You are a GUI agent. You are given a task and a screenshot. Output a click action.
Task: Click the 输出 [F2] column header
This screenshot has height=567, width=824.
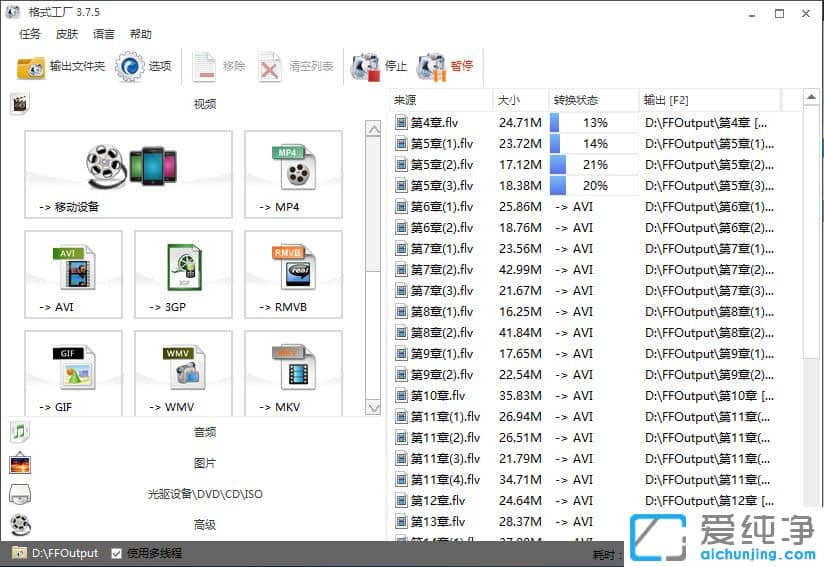tap(709, 100)
